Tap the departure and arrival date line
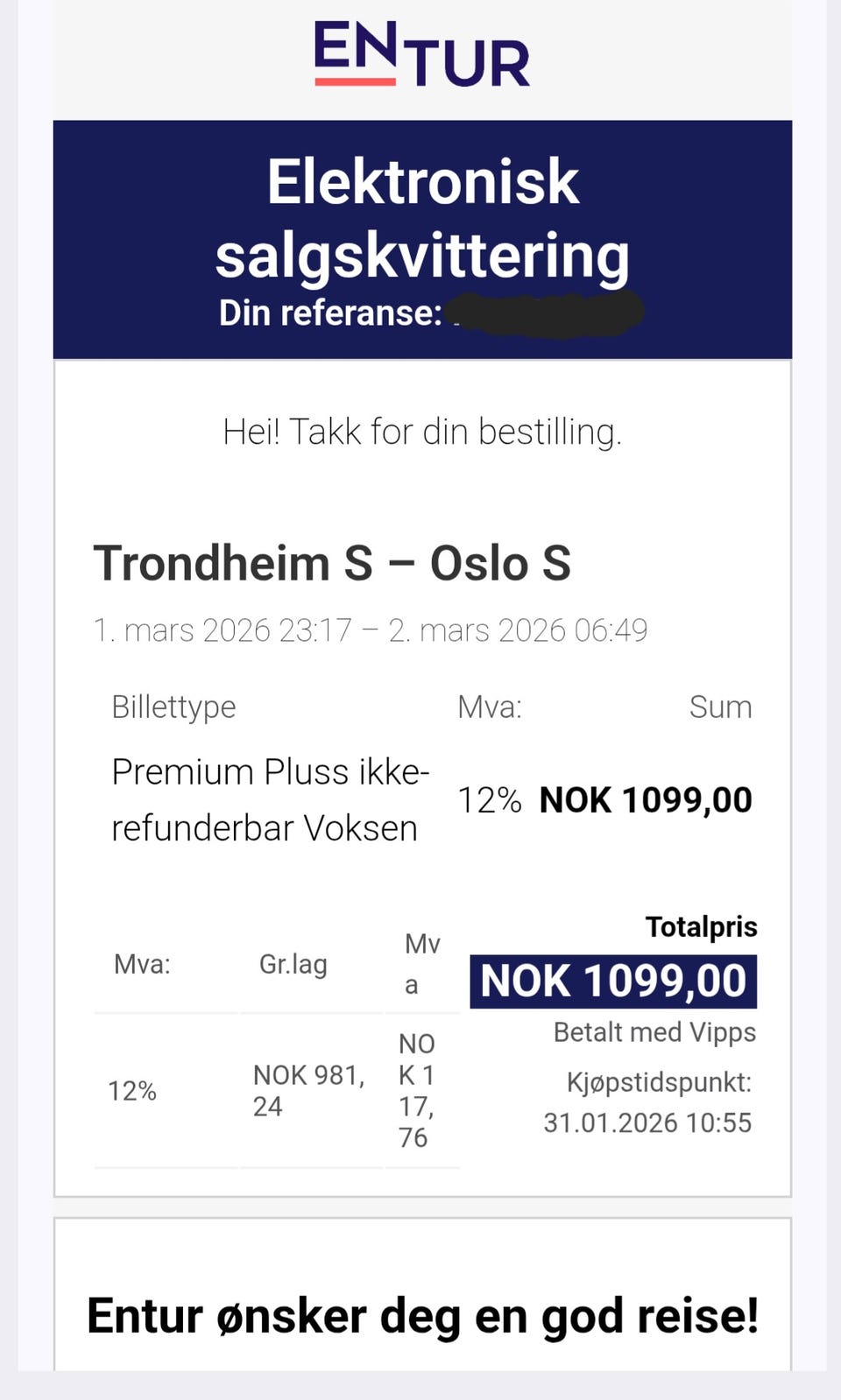 tap(371, 630)
